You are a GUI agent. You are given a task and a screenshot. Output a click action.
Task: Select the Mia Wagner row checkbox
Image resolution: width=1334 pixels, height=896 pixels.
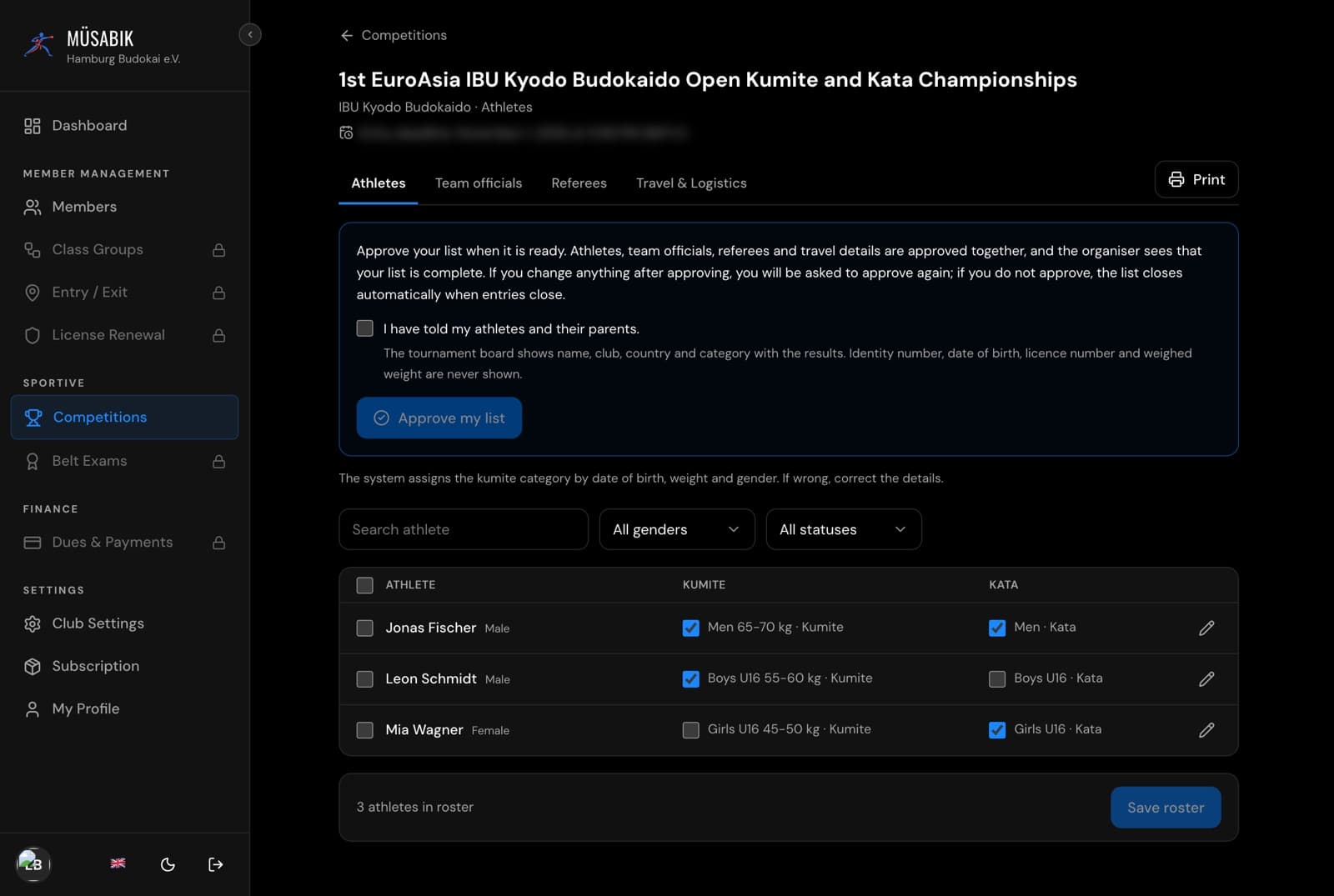[365, 730]
